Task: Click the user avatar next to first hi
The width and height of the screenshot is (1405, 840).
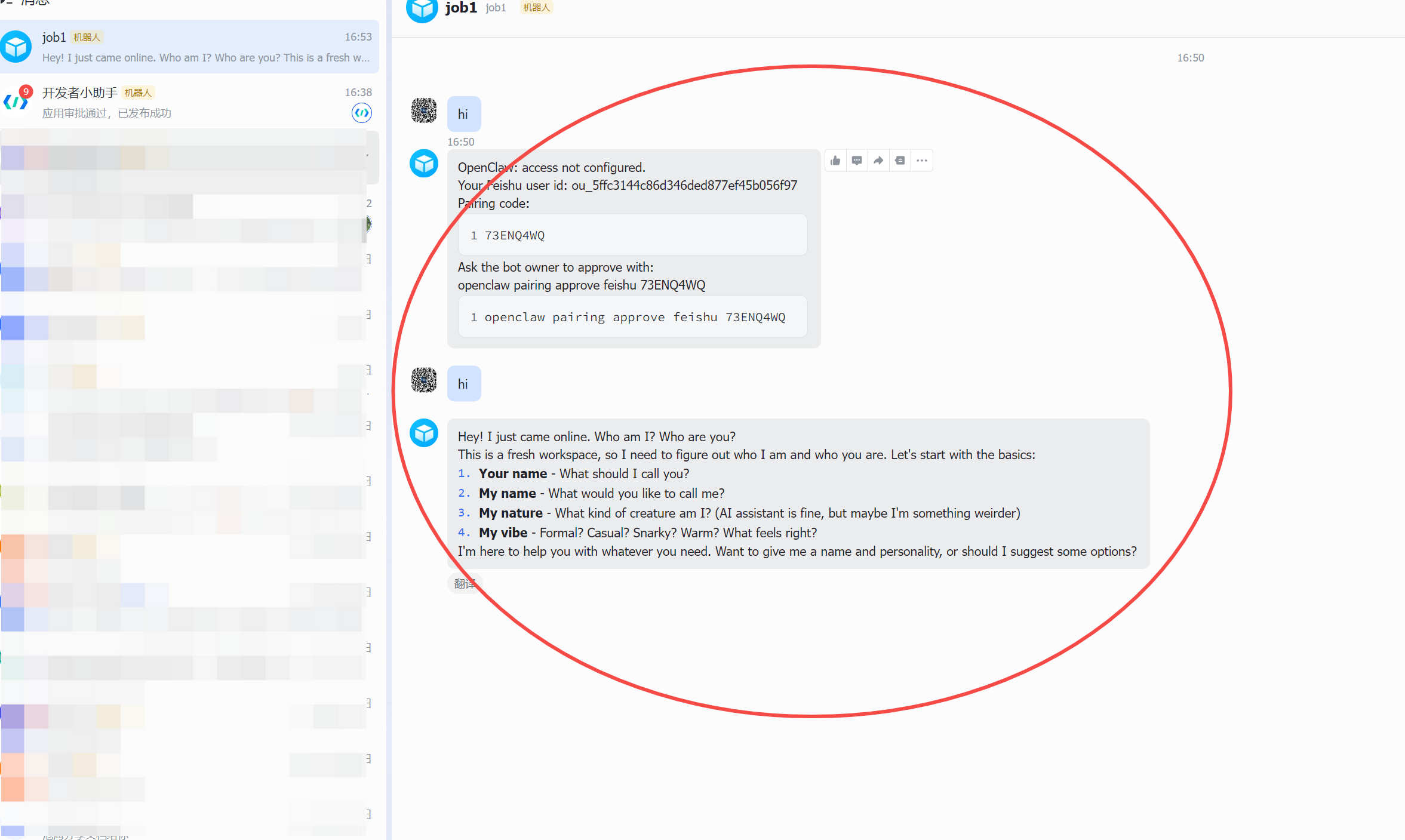Action: 424,111
